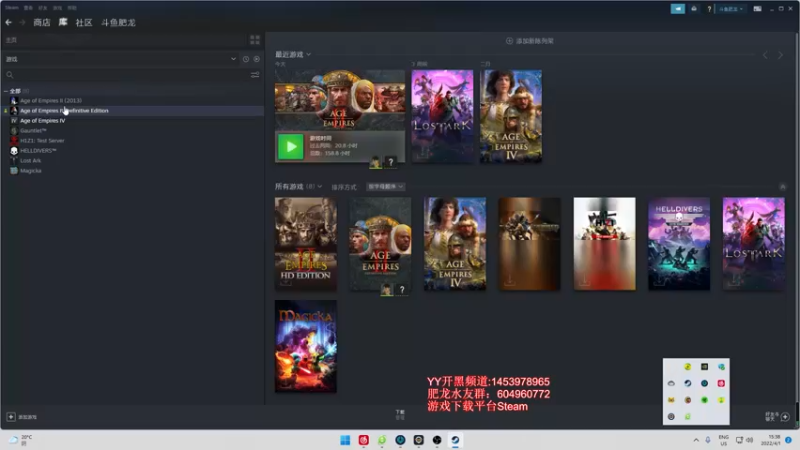This screenshot has width=800, height=450.
Task: Select Magicka in the game list
Action: tap(30, 170)
